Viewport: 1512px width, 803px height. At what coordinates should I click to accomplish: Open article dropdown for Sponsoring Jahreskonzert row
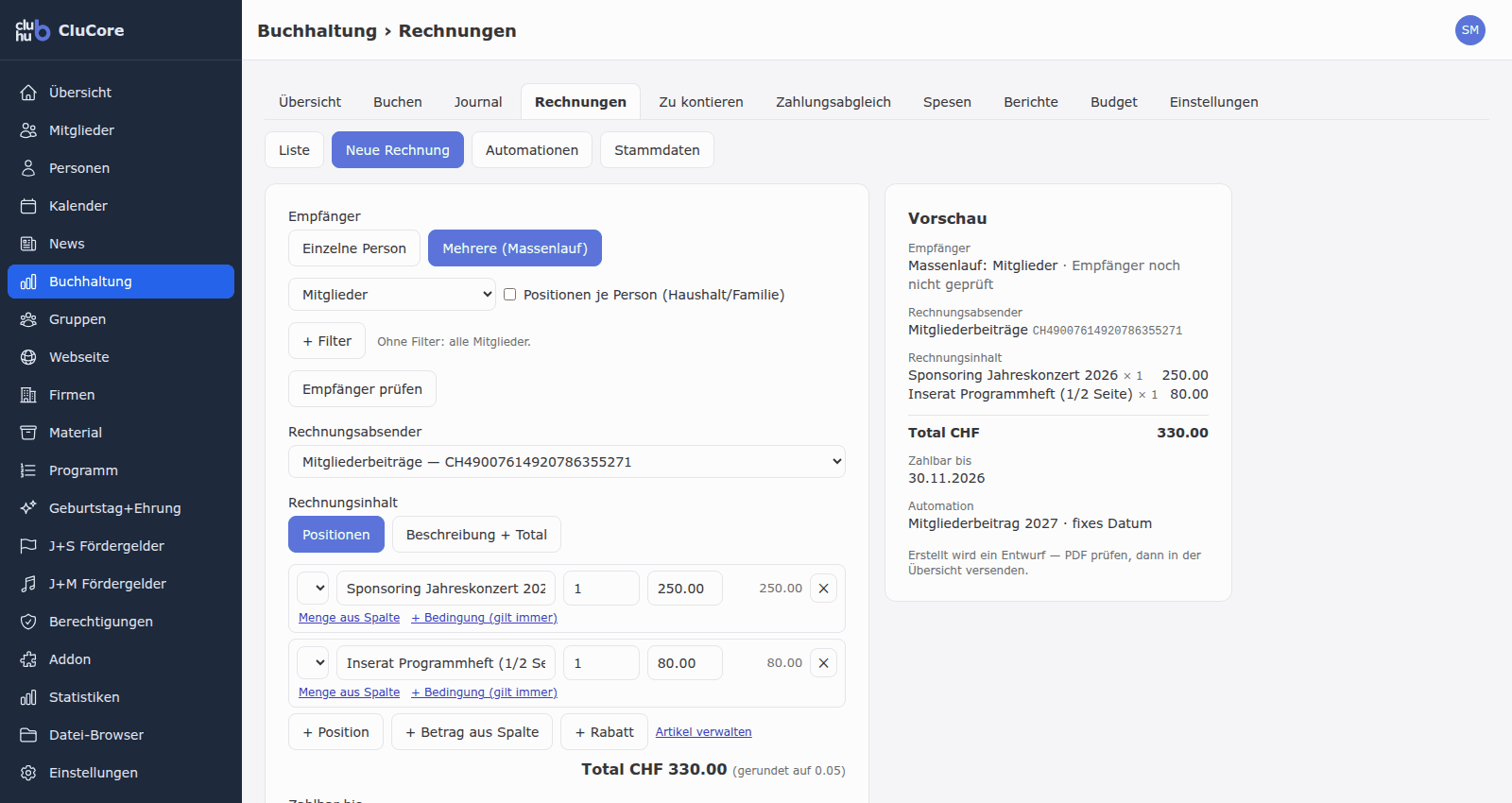coord(313,588)
